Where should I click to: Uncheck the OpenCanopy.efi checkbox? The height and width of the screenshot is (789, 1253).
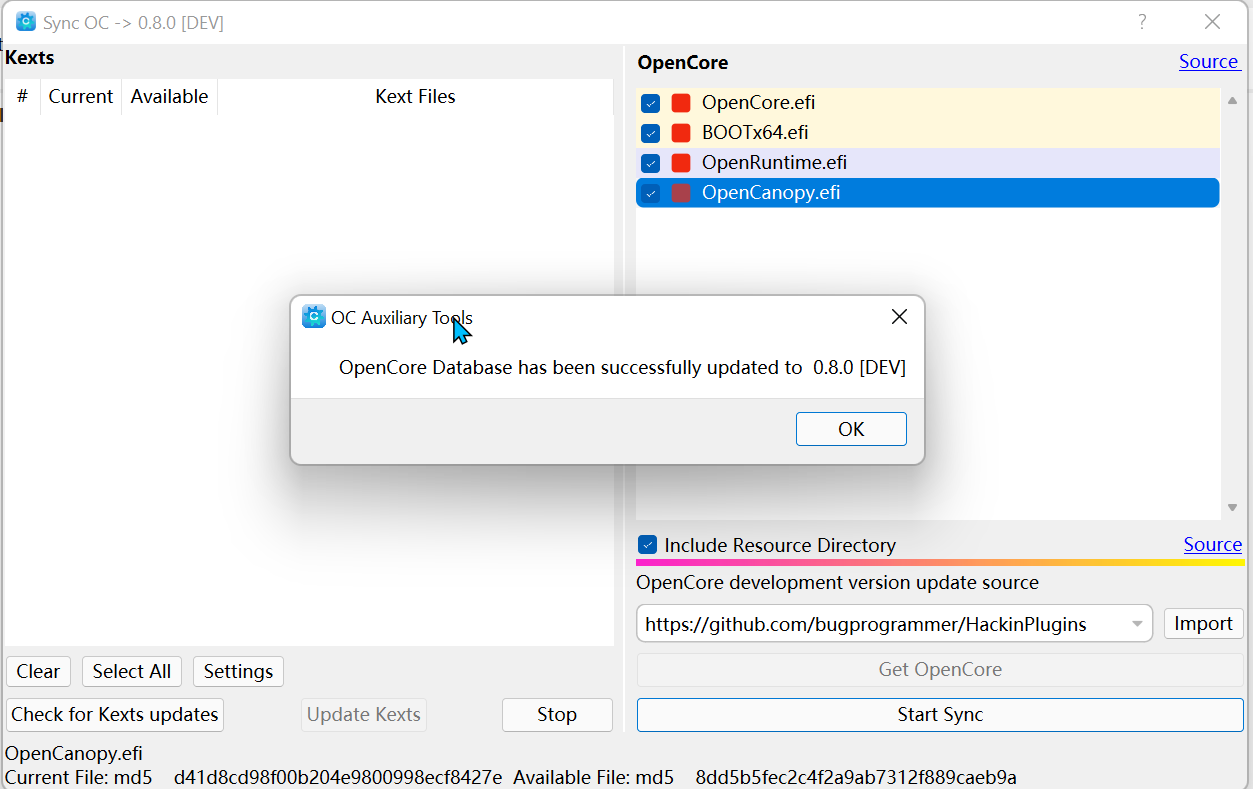pos(650,193)
